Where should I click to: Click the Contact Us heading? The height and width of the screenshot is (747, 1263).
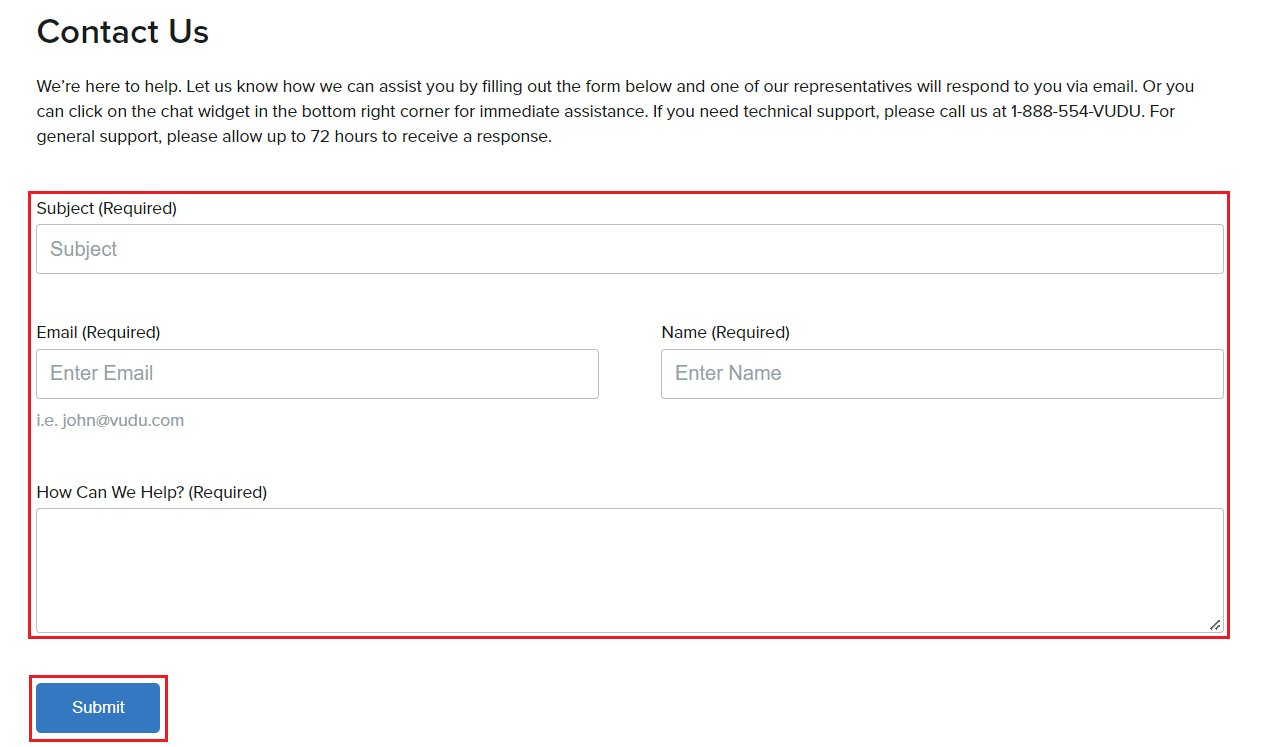pos(123,32)
